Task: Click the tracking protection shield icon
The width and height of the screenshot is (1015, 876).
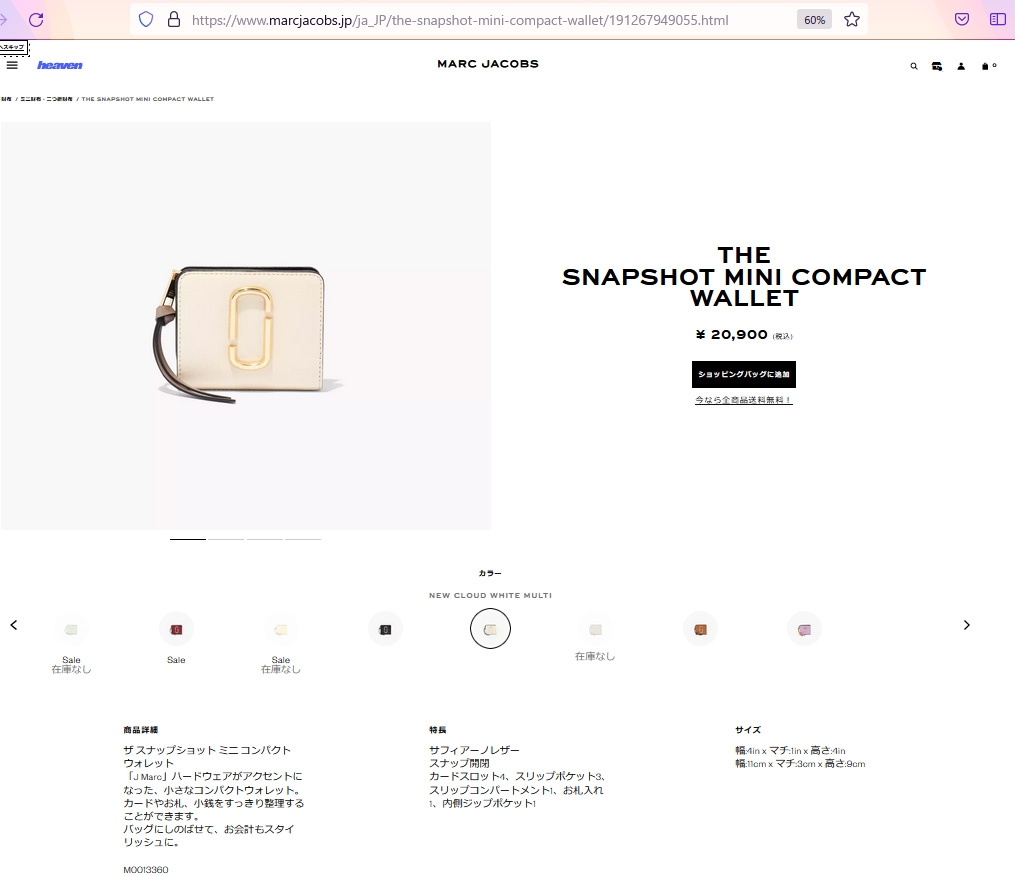Action: click(146, 20)
